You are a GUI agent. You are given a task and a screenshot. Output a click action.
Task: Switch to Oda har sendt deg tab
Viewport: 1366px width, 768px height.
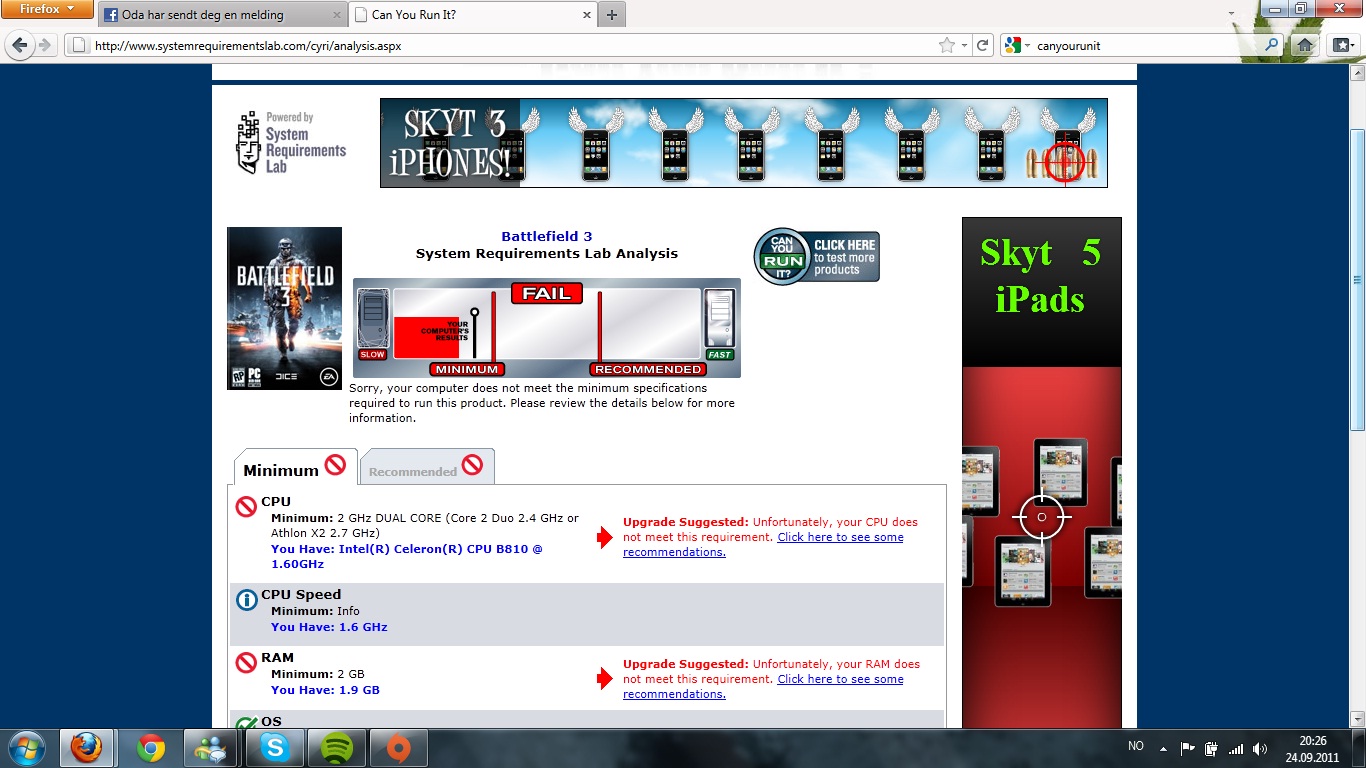click(222, 15)
